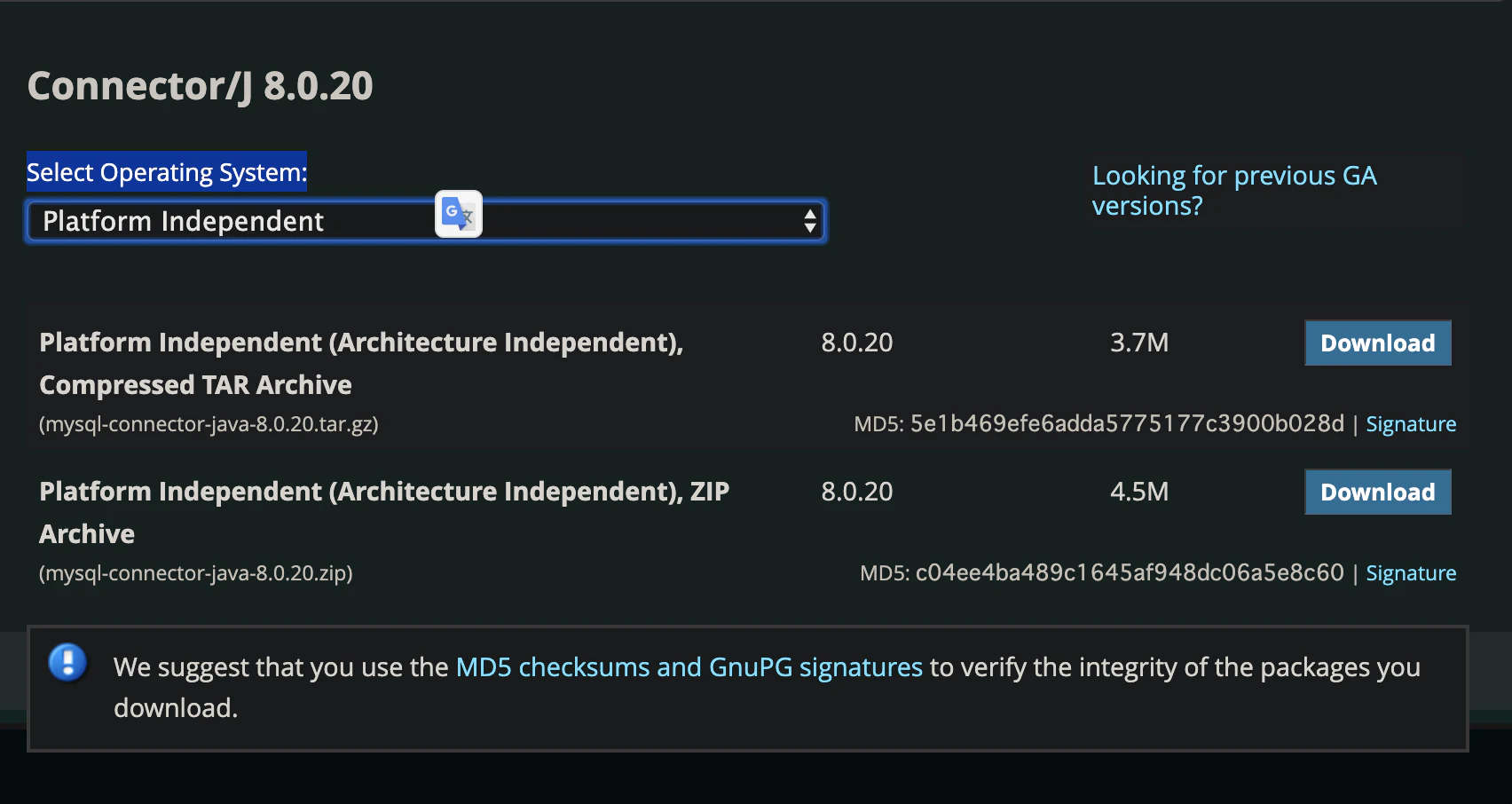Click the Connector/J 8.0.20 heading
The width and height of the screenshot is (1512, 804).
[x=200, y=86]
